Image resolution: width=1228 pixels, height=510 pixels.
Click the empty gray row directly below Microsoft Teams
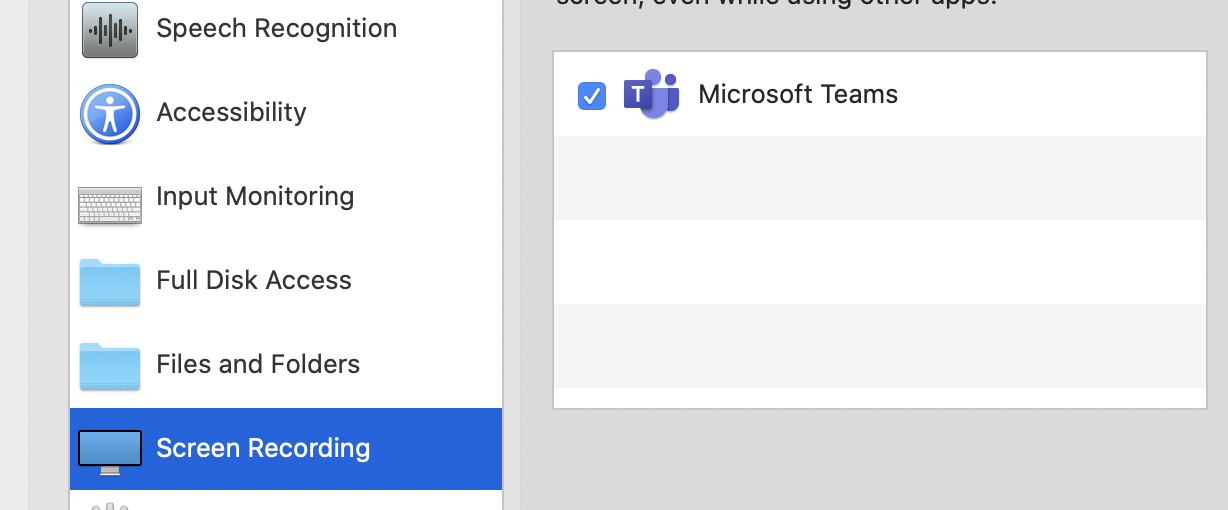coord(880,178)
